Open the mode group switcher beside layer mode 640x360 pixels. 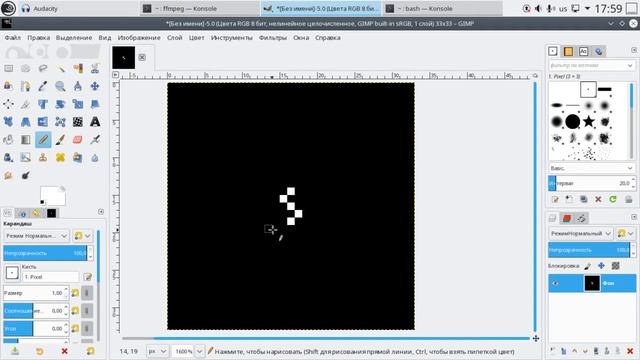coord(625,233)
